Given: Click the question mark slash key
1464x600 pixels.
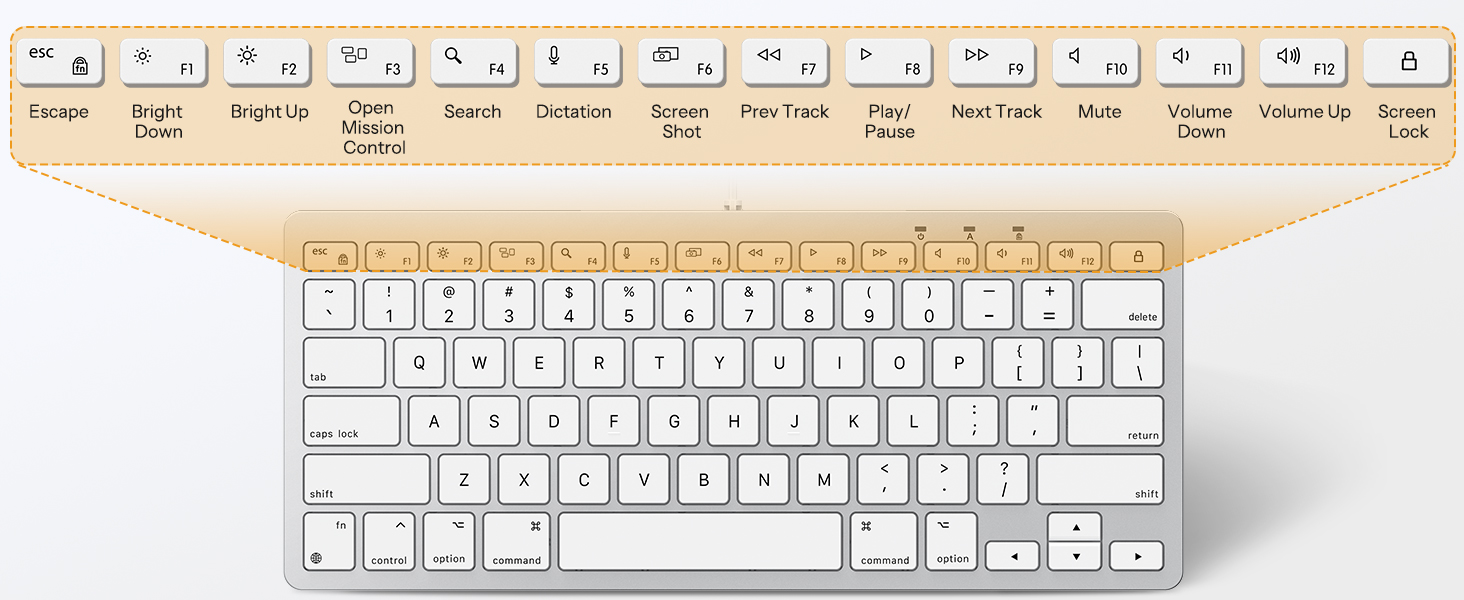Looking at the screenshot, I should click(1003, 480).
